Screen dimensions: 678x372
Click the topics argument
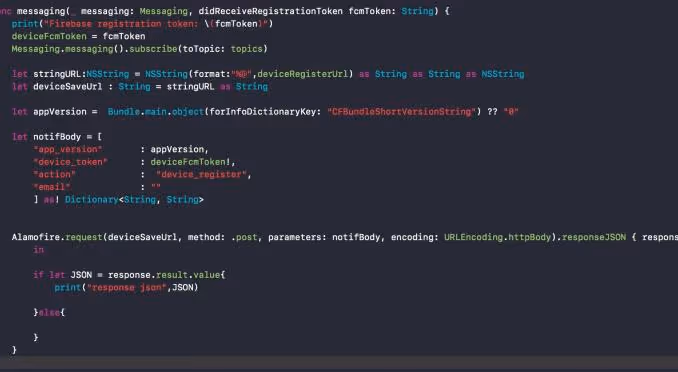246,49
